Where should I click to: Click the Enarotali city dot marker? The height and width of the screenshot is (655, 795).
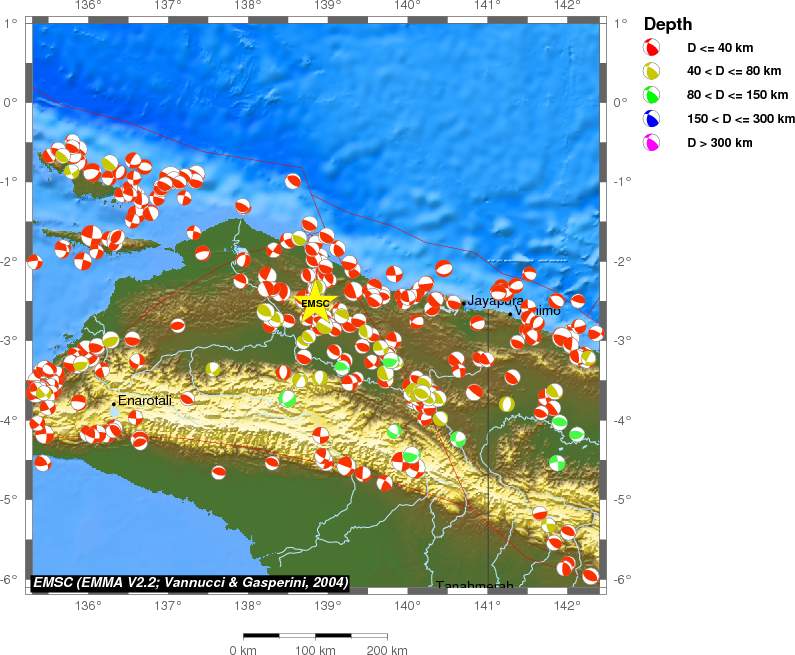click(114, 403)
